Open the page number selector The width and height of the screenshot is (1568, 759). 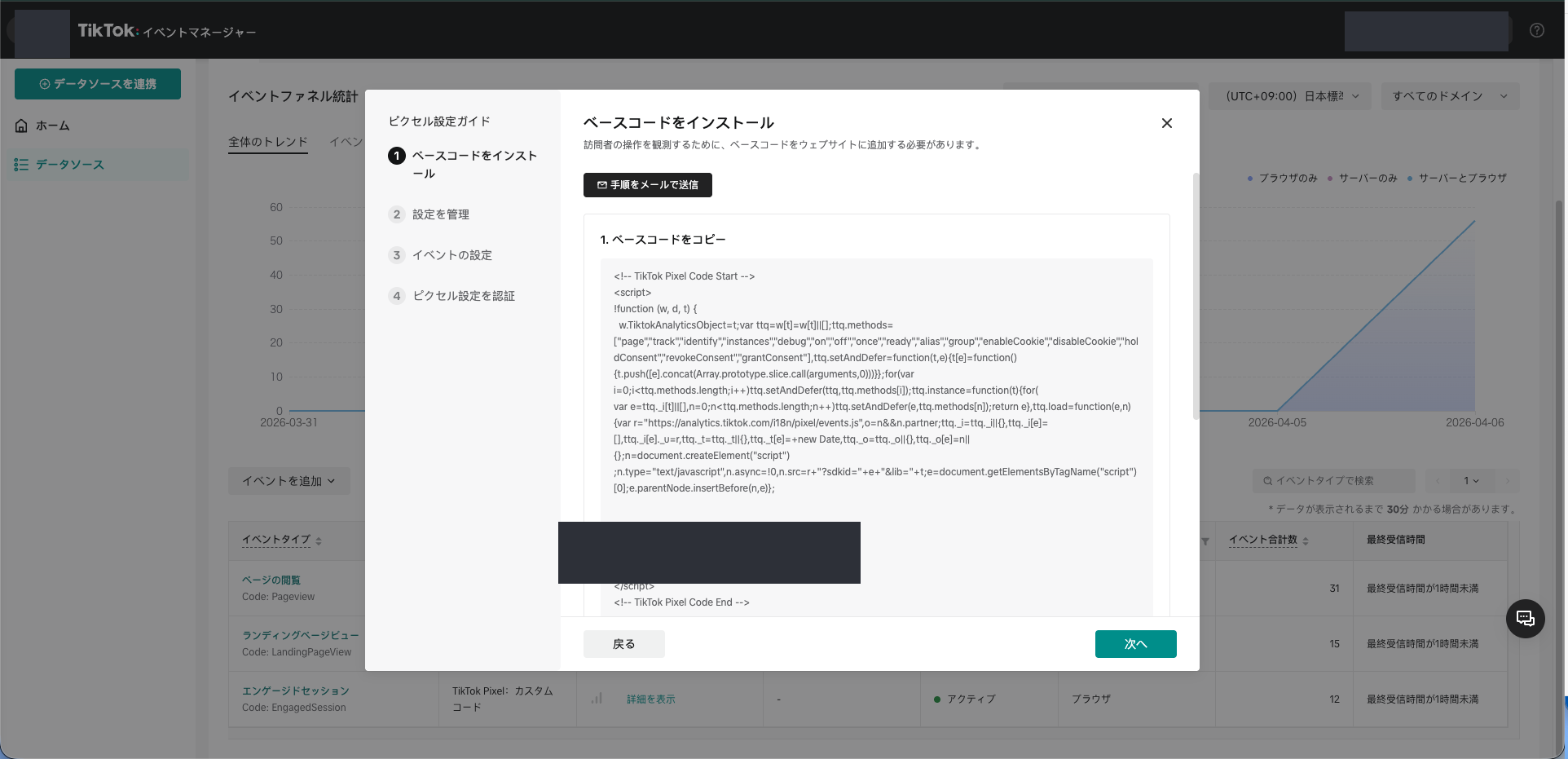(1471, 481)
